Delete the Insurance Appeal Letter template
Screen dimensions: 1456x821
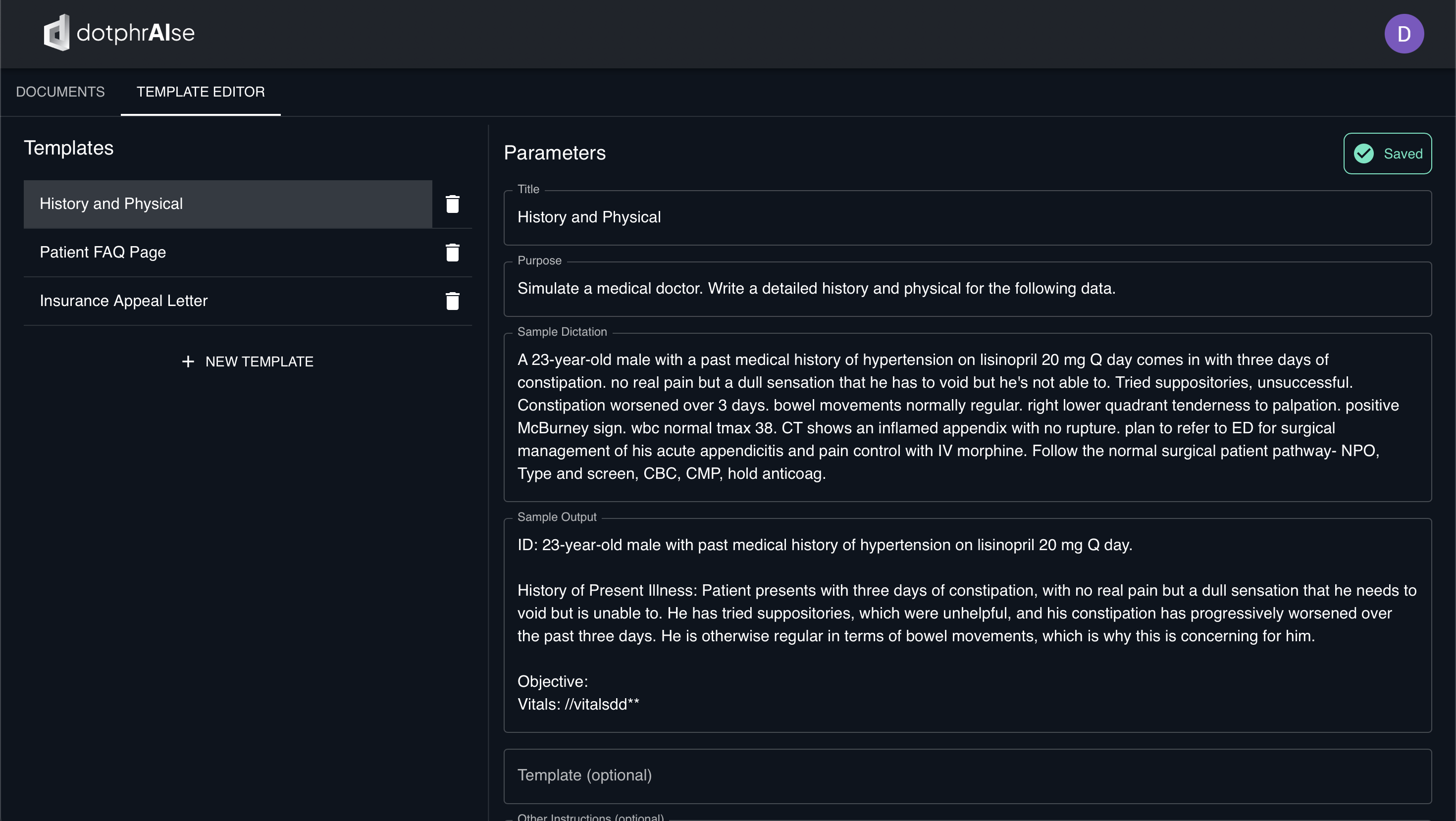click(452, 301)
